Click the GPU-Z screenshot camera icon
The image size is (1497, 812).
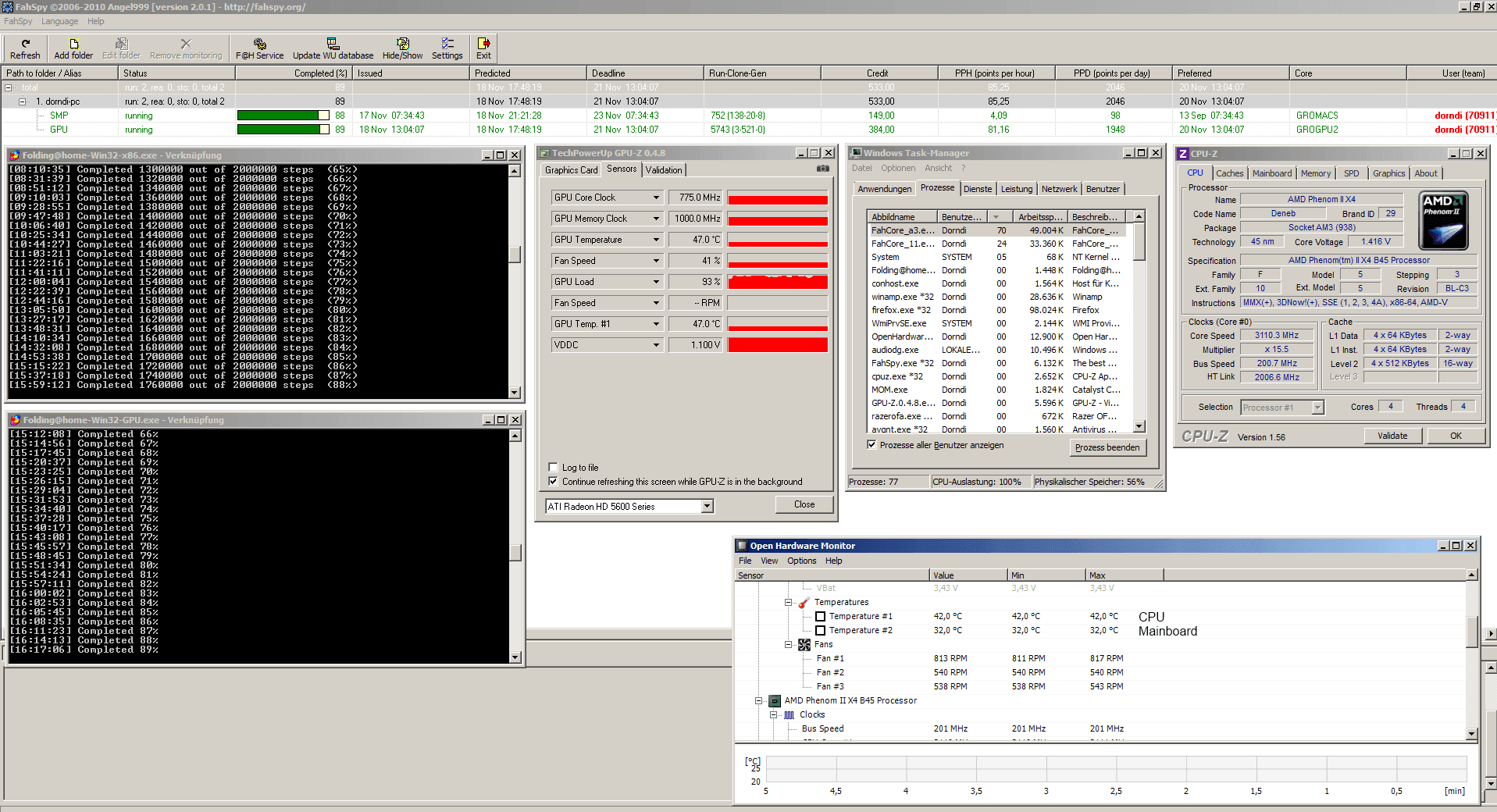(823, 169)
